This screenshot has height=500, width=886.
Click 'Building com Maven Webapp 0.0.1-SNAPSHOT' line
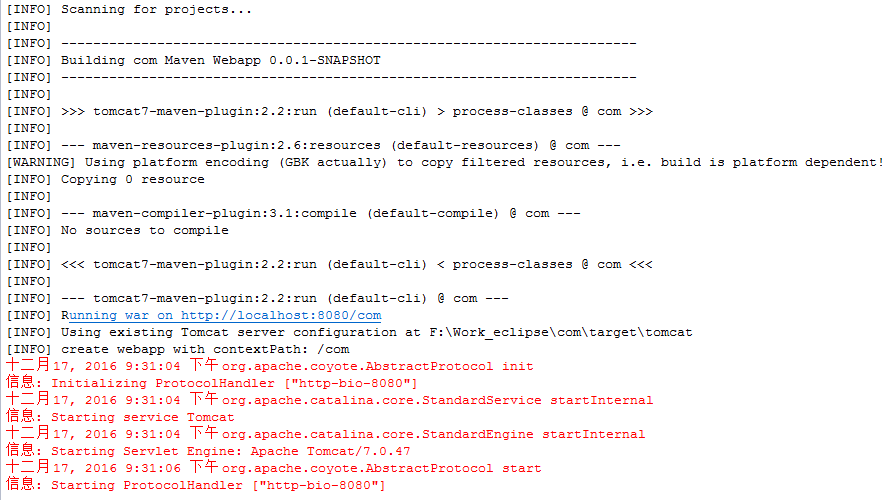(193, 60)
